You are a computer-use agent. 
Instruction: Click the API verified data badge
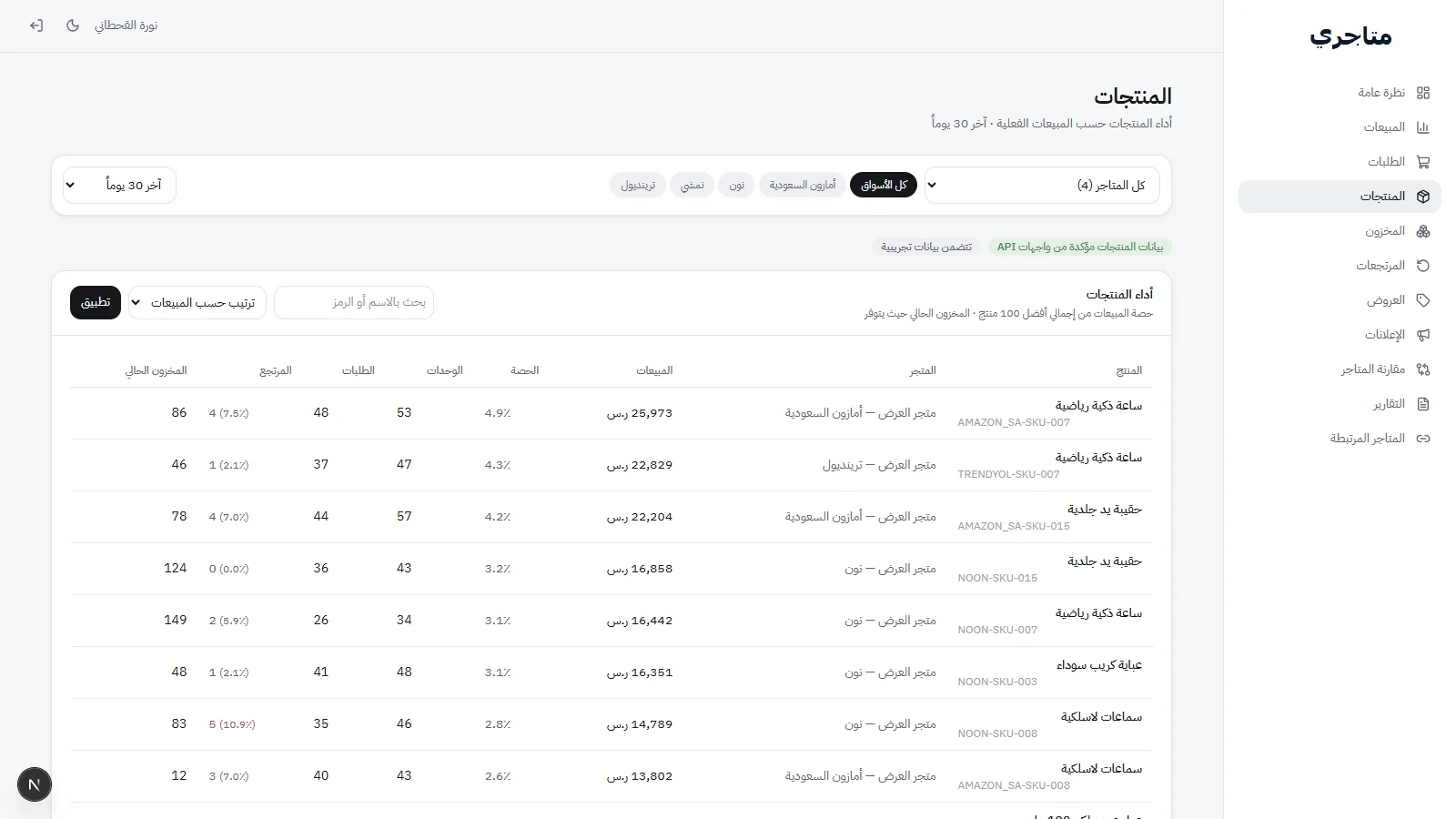coord(1080,247)
